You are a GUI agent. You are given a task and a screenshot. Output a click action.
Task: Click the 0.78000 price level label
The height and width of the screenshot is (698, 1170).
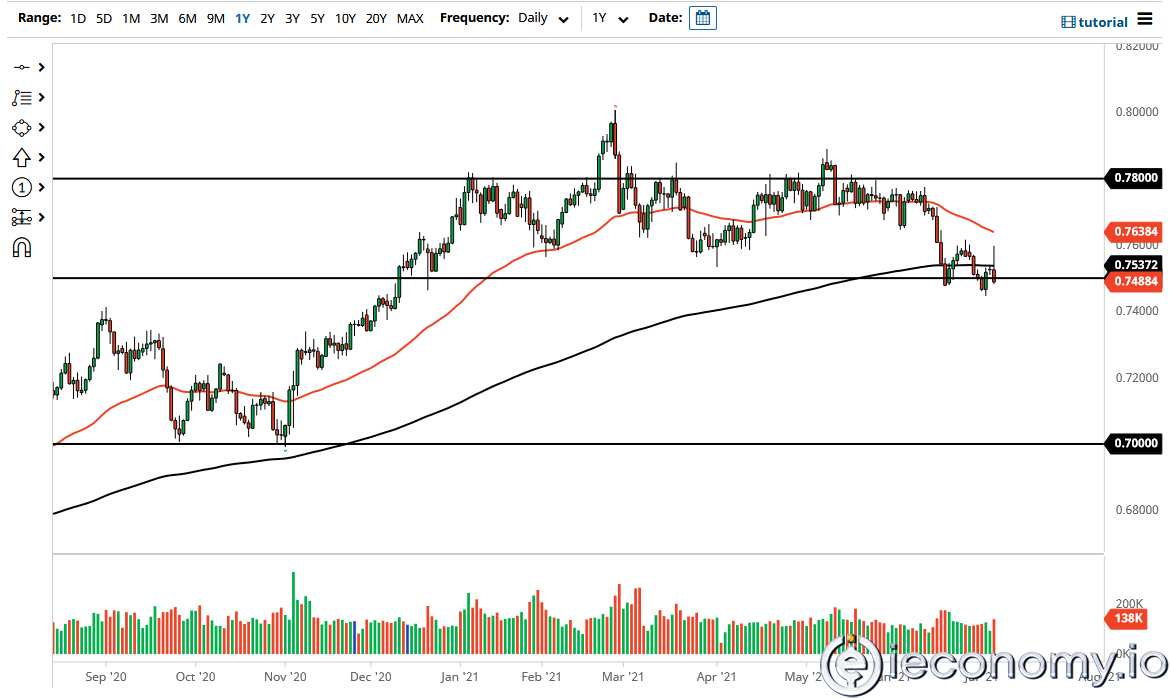[x=1134, y=179]
